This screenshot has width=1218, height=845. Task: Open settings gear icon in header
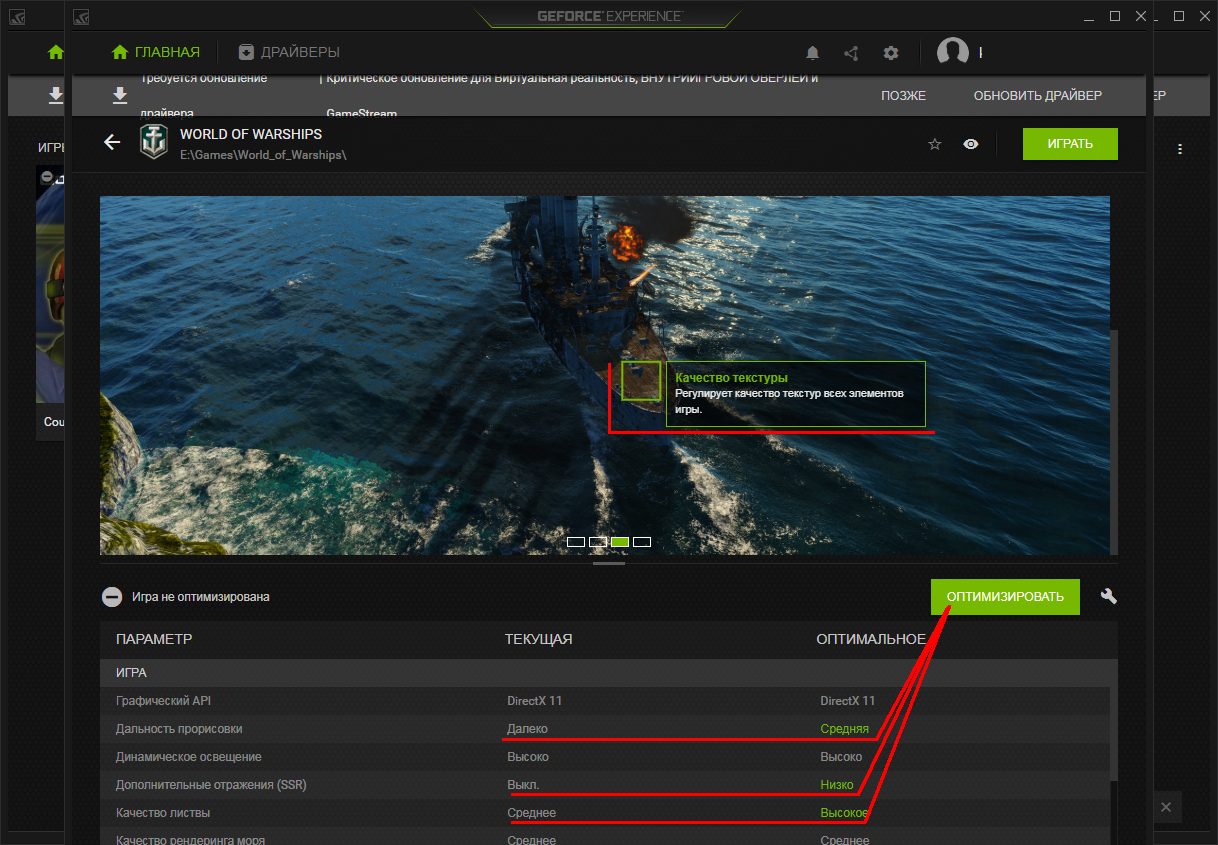pos(890,53)
